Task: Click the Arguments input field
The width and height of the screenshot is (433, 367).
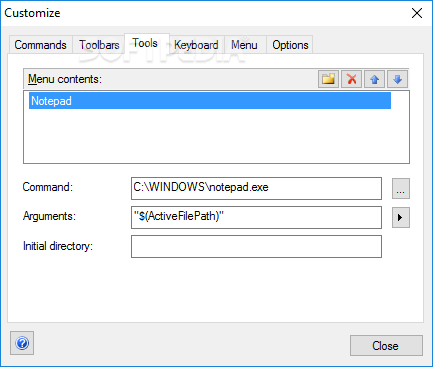Action: point(256,217)
